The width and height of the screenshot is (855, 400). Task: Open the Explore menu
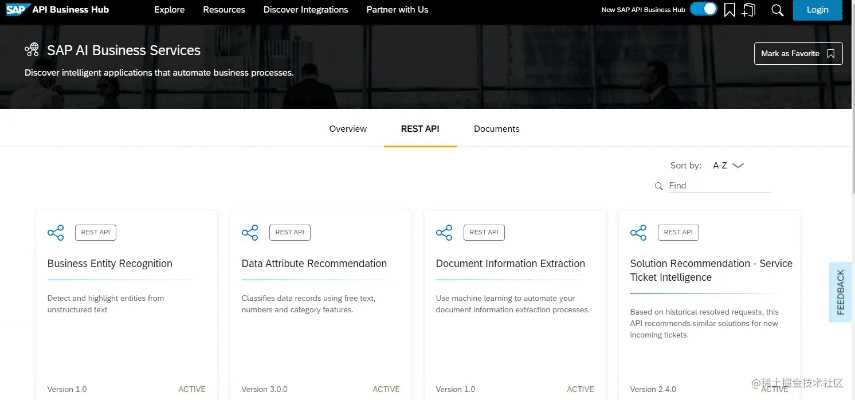169,10
